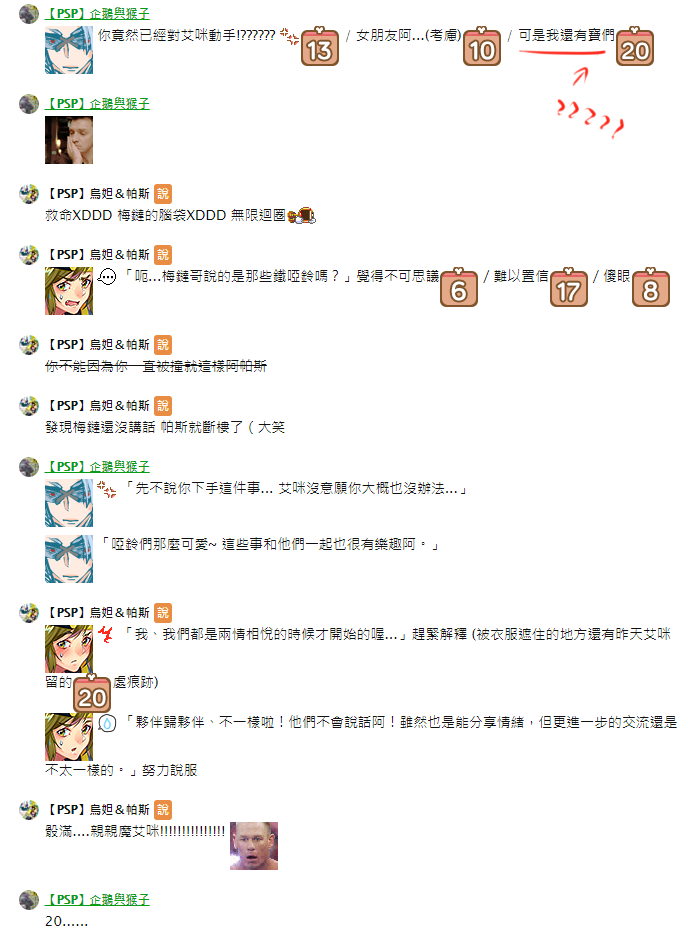Click 說 badge beside strikethrough message
The width and height of the screenshot is (700, 936).
pos(163,344)
